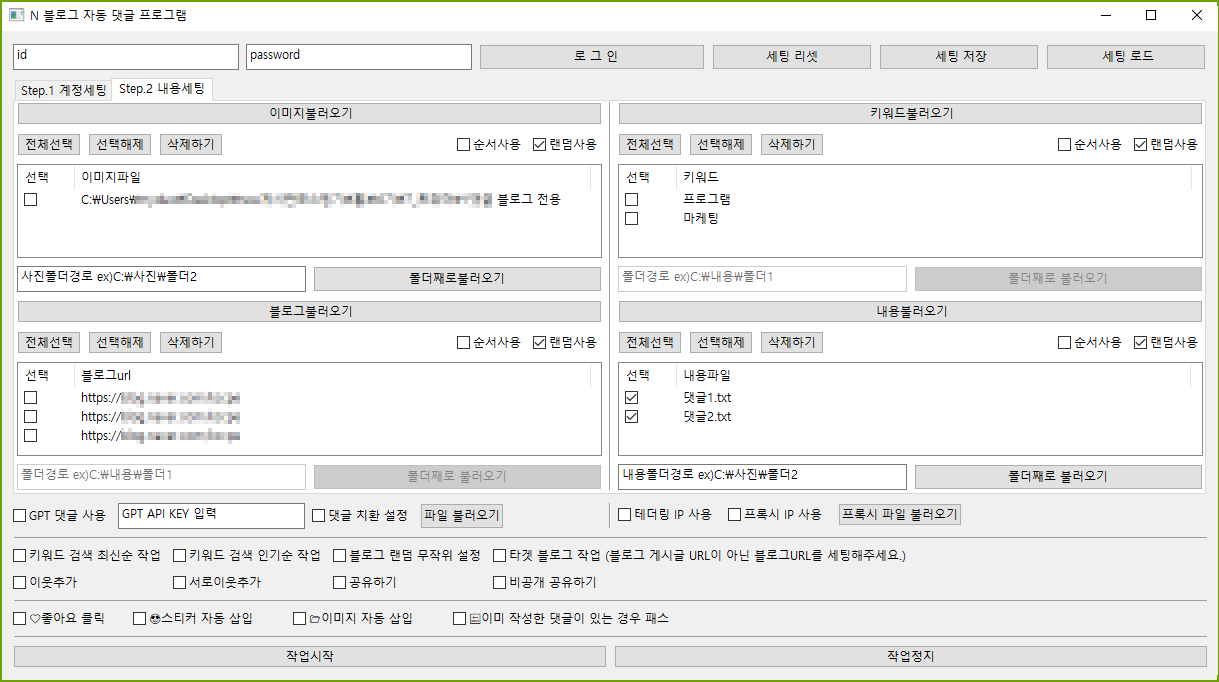Click 전체선택 in the image section
Viewport: 1219px width, 682px height.
click(x=49, y=144)
